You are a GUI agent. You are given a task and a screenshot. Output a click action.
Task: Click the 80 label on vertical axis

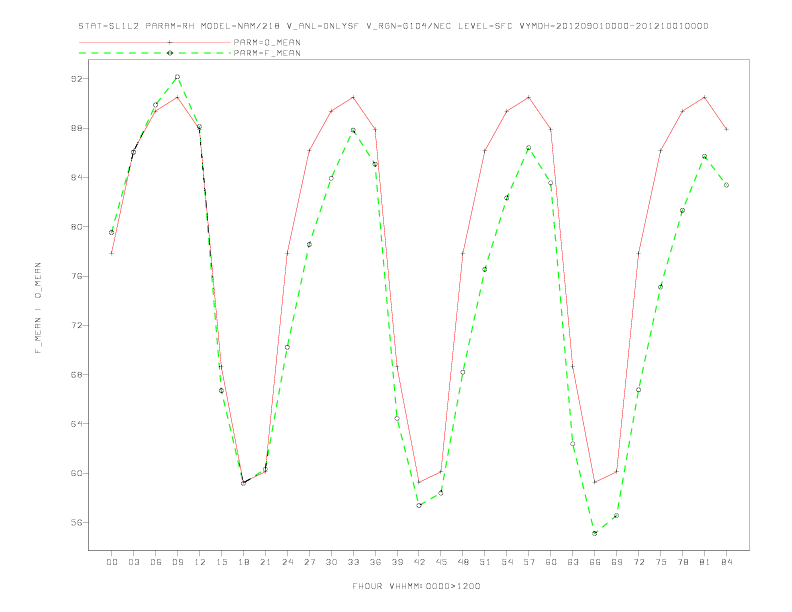point(76,227)
